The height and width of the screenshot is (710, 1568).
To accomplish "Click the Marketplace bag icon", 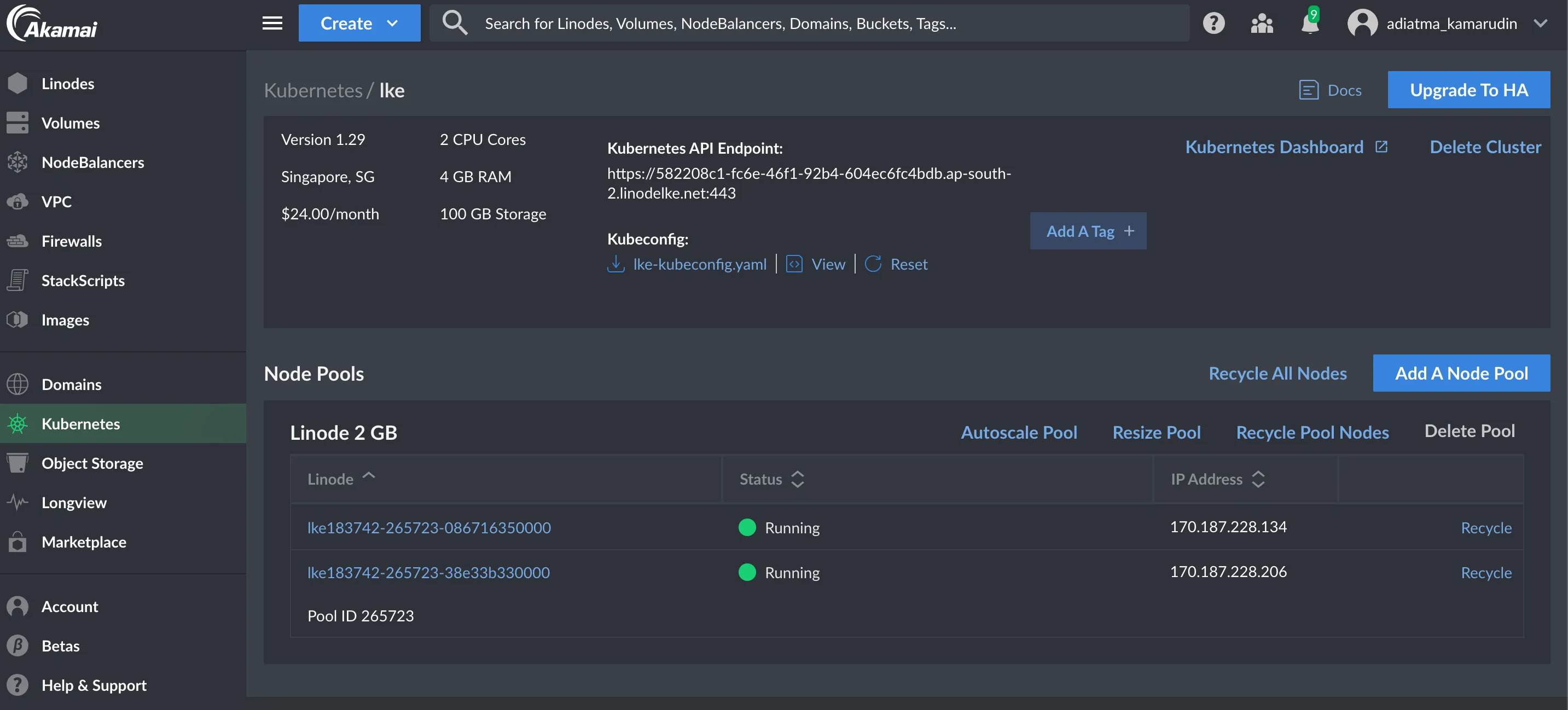I will pyautogui.click(x=18, y=542).
